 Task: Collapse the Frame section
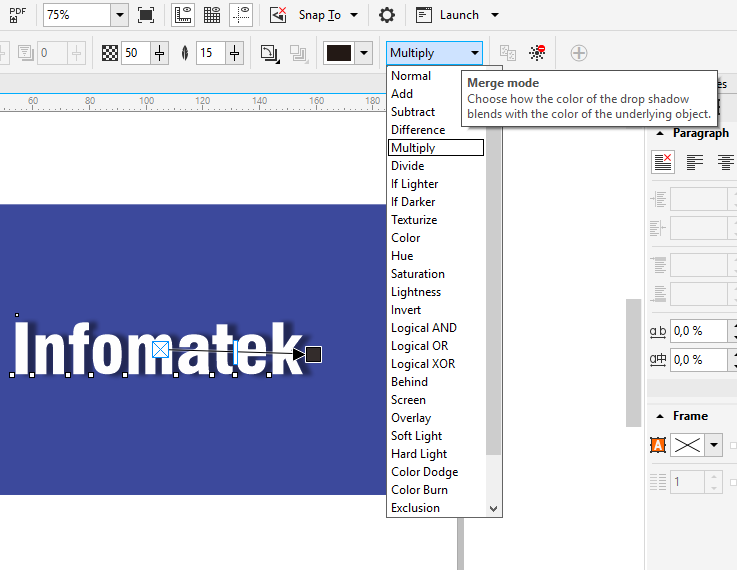tap(660, 416)
